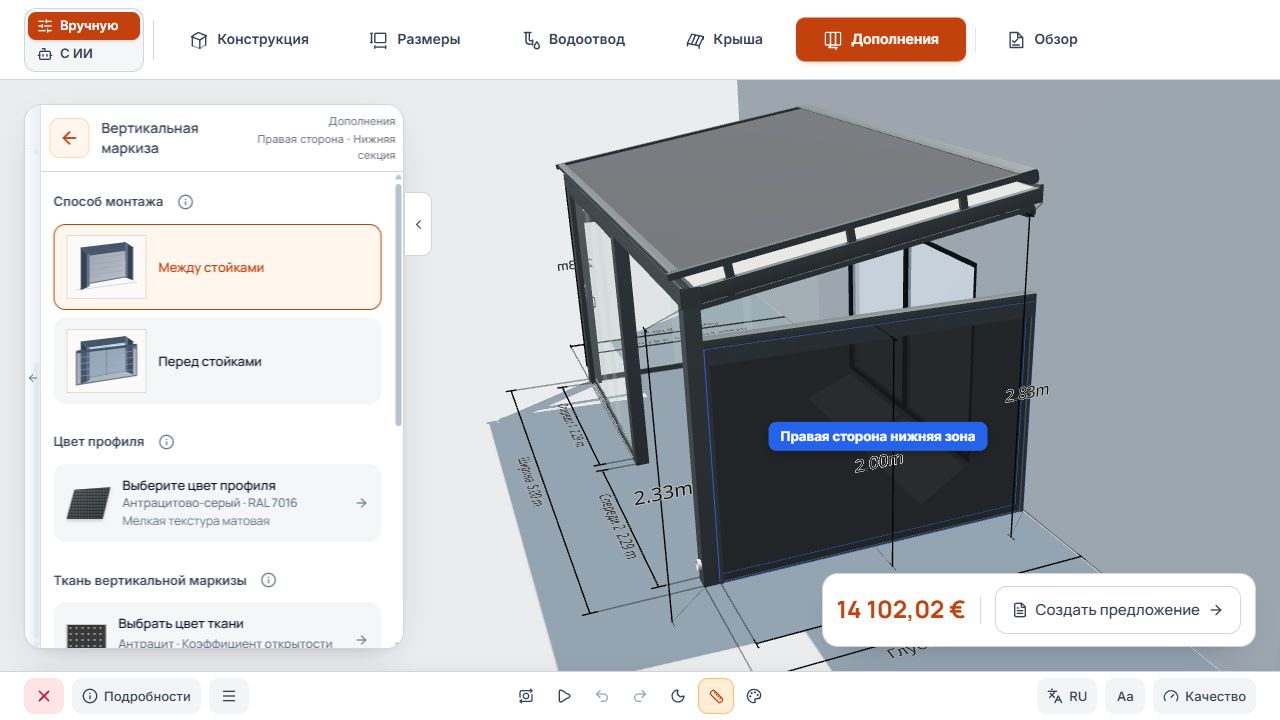
Task: Click Создать предложение button
Action: coord(1118,610)
